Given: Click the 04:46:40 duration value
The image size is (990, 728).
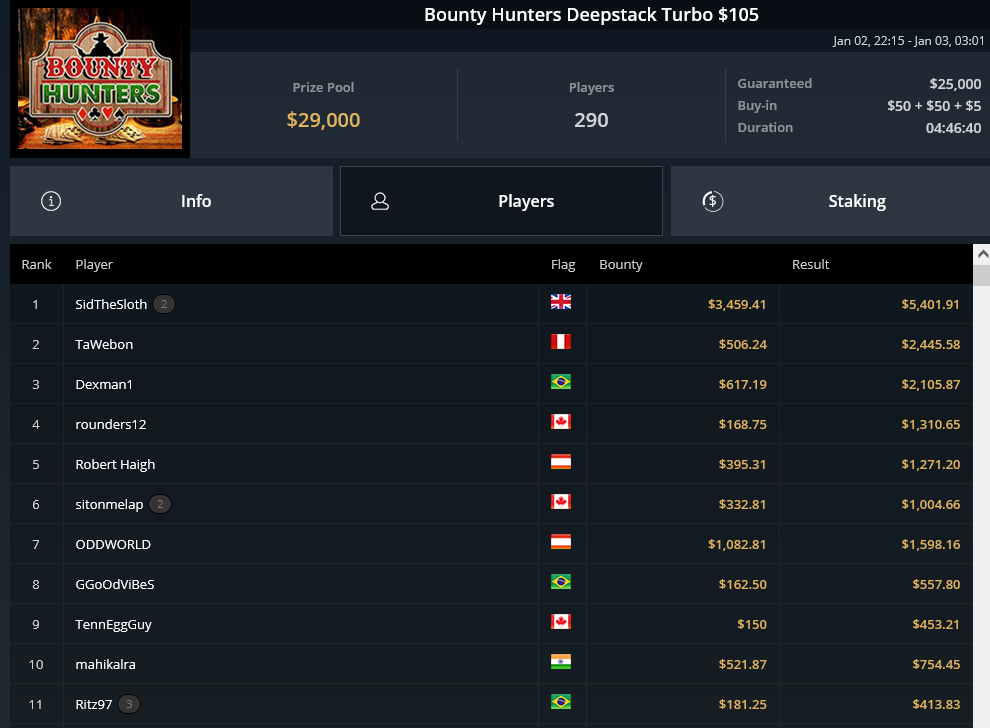Looking at the screenshot, I should (x=953, y=128).
